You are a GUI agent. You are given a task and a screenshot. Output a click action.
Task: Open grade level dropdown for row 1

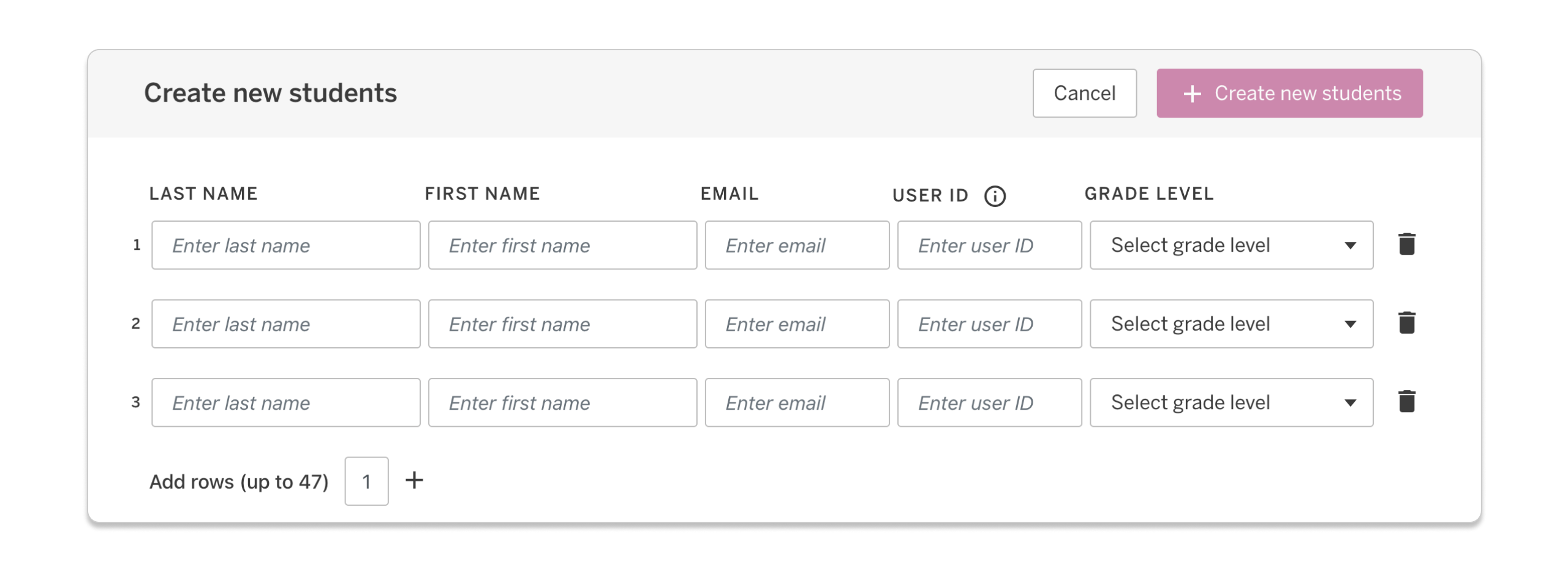pos(1232,244)
